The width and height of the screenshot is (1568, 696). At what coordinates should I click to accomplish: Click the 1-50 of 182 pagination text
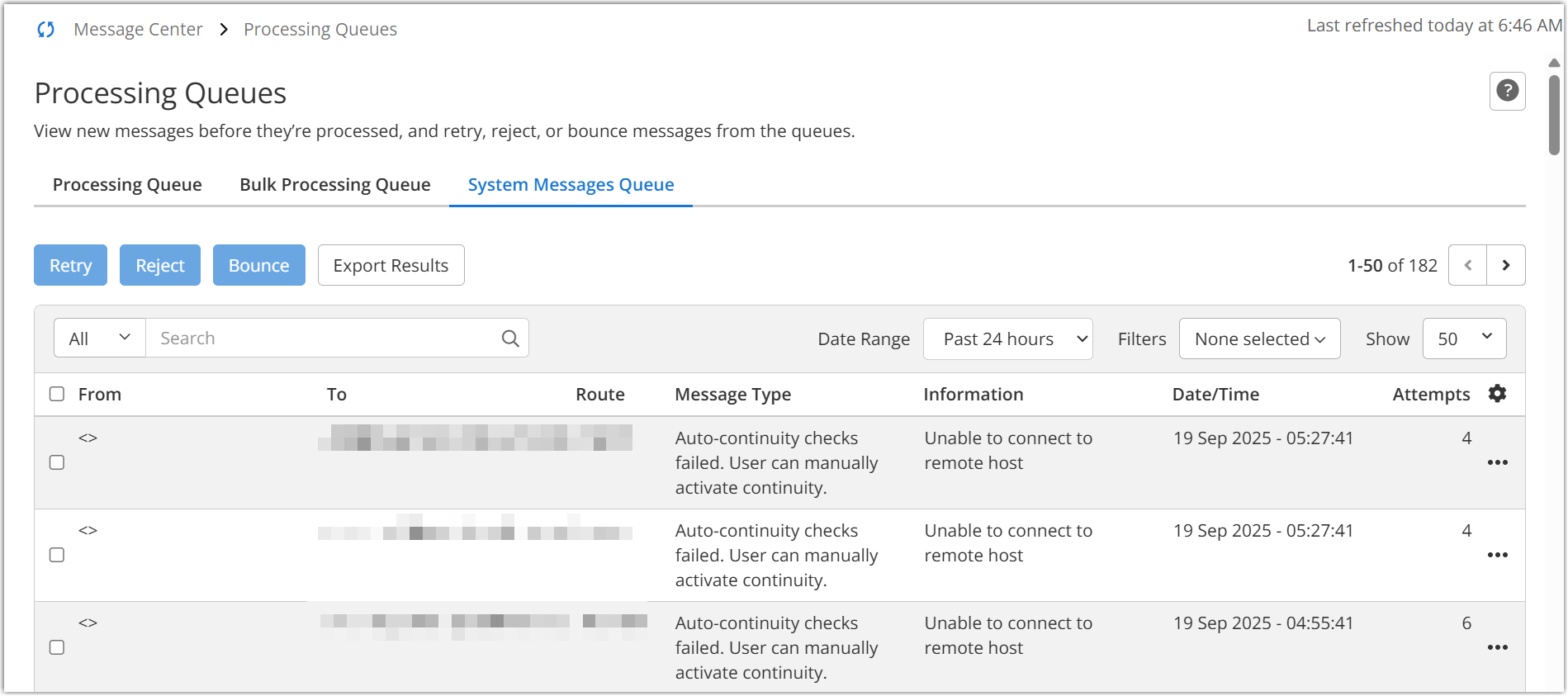1392,266
